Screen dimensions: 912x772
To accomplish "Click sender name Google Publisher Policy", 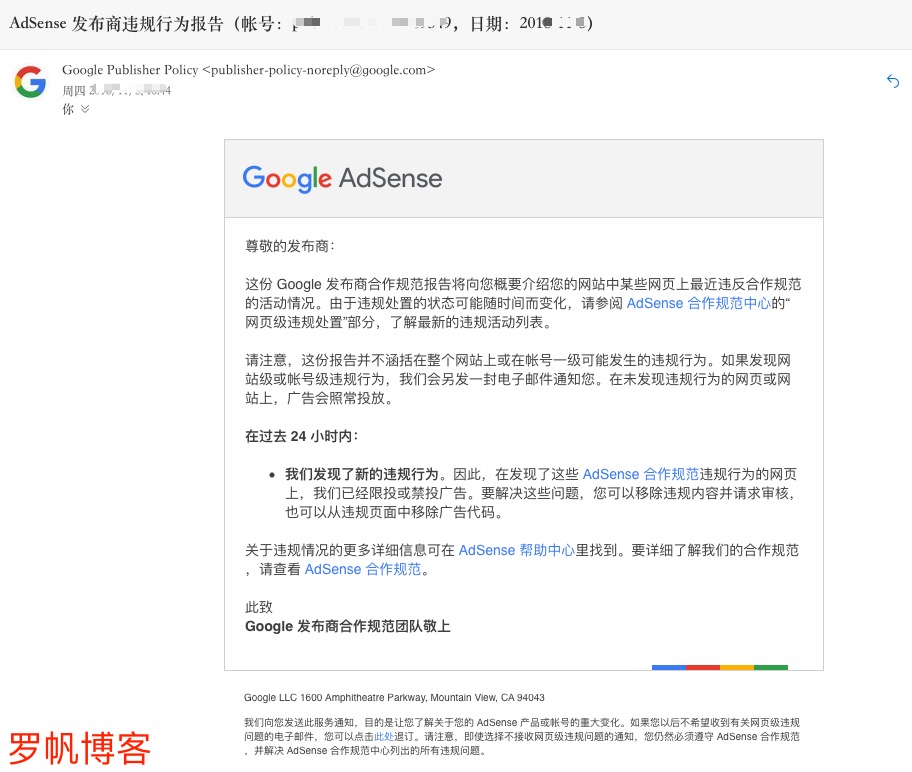I will [130, 70].
